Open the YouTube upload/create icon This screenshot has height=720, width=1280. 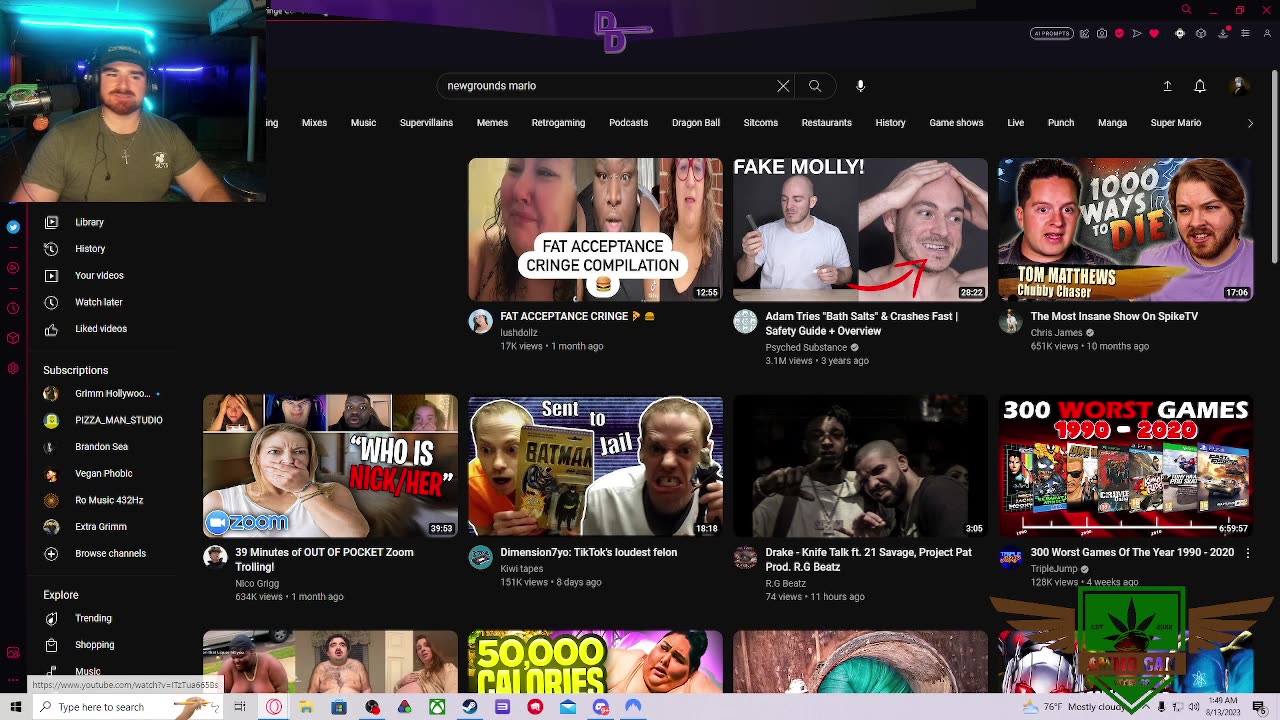click(1167, 86)
